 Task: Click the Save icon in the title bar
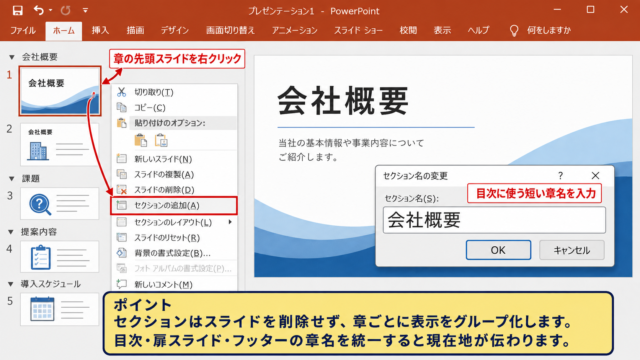pos(18,10)
